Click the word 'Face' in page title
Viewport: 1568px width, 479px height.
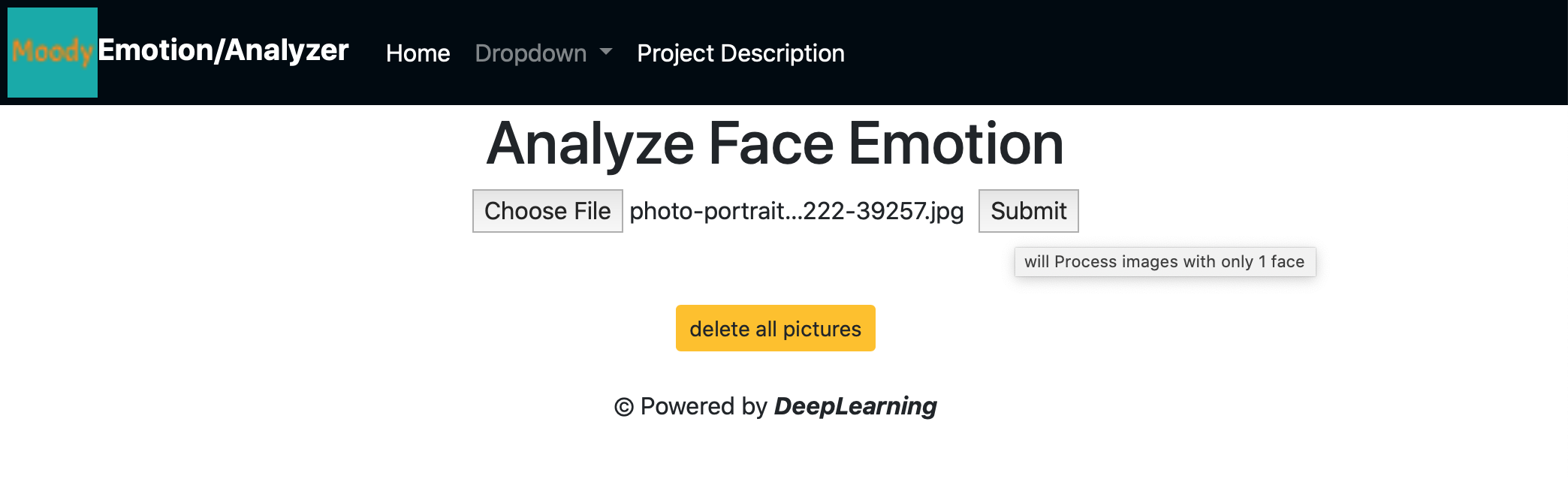[x=771, y=143]
